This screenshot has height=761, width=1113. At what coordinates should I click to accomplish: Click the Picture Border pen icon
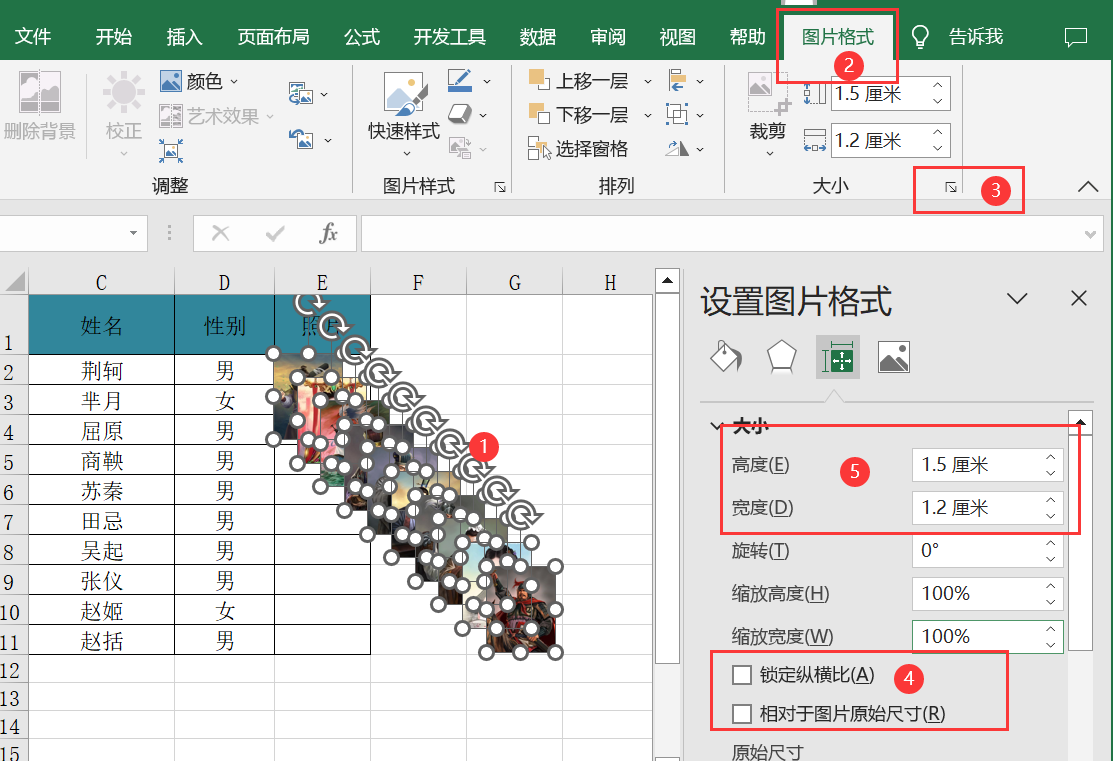point(460,81)
